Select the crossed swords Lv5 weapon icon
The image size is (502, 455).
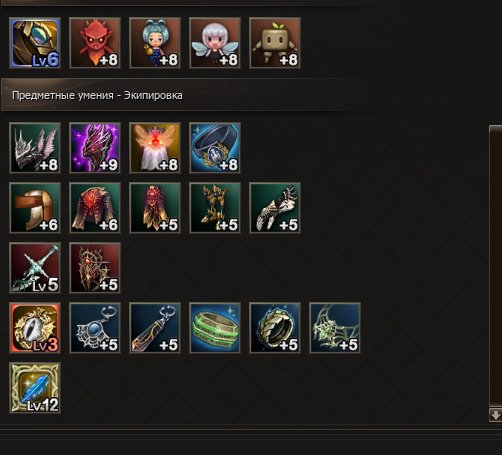coord(35,268)
